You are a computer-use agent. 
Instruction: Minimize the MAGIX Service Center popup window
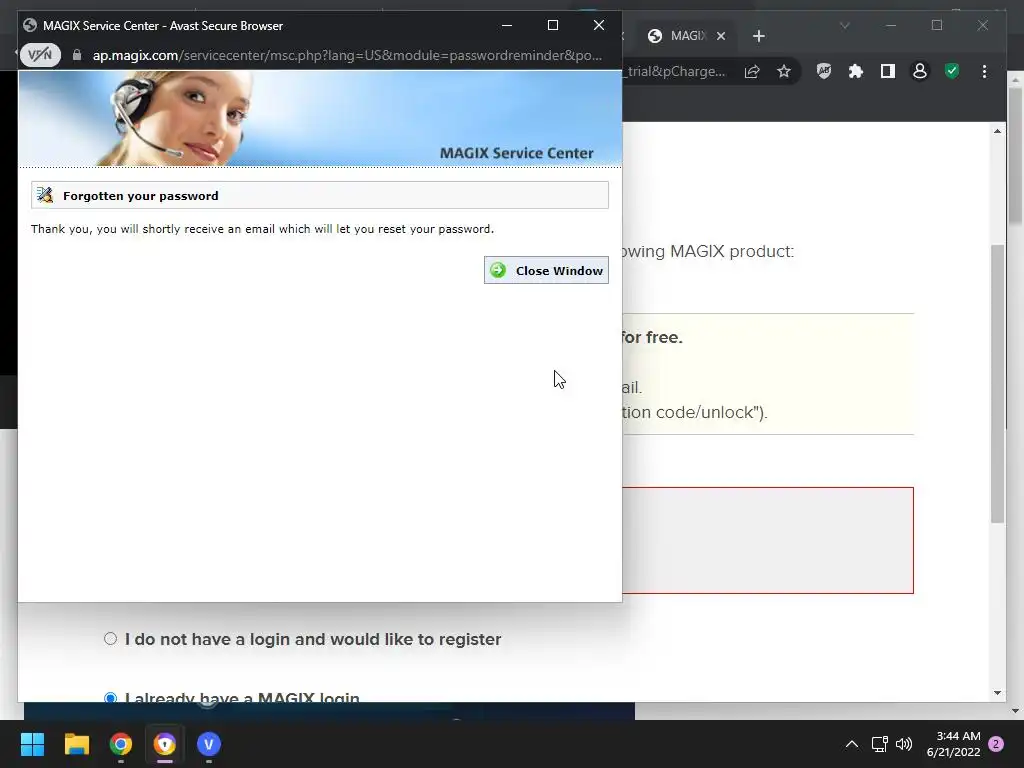pyautogui.click(x=507, y=25)
